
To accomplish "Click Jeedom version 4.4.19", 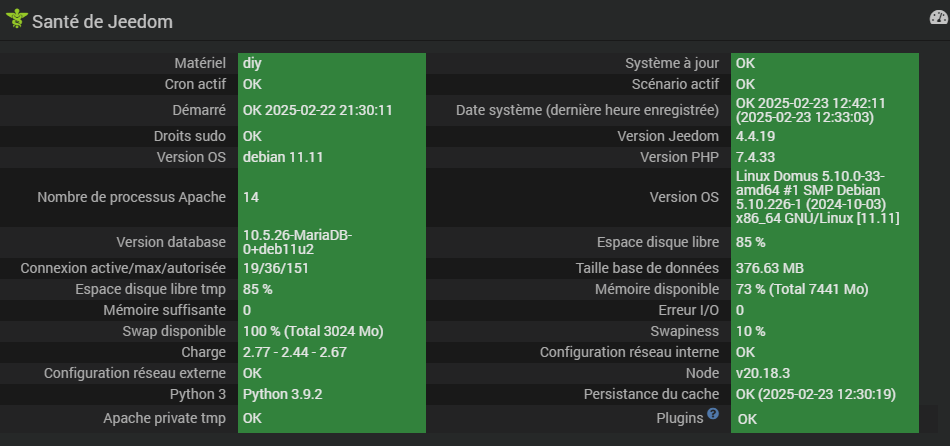I will pos(756,136).
